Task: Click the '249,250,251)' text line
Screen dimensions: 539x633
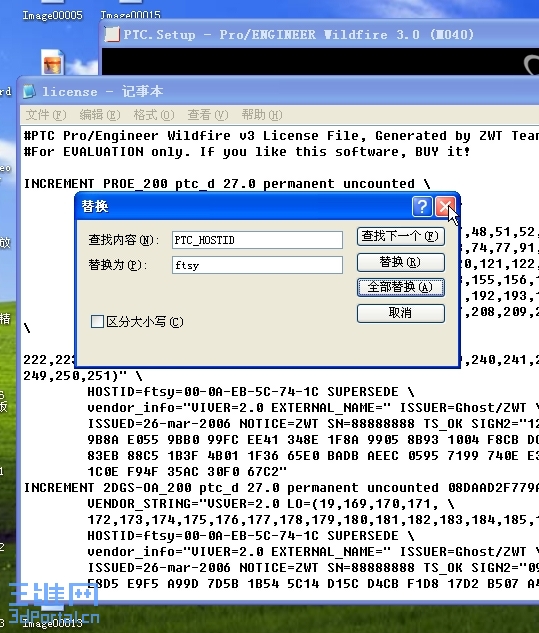Action: tap(83, 376)
